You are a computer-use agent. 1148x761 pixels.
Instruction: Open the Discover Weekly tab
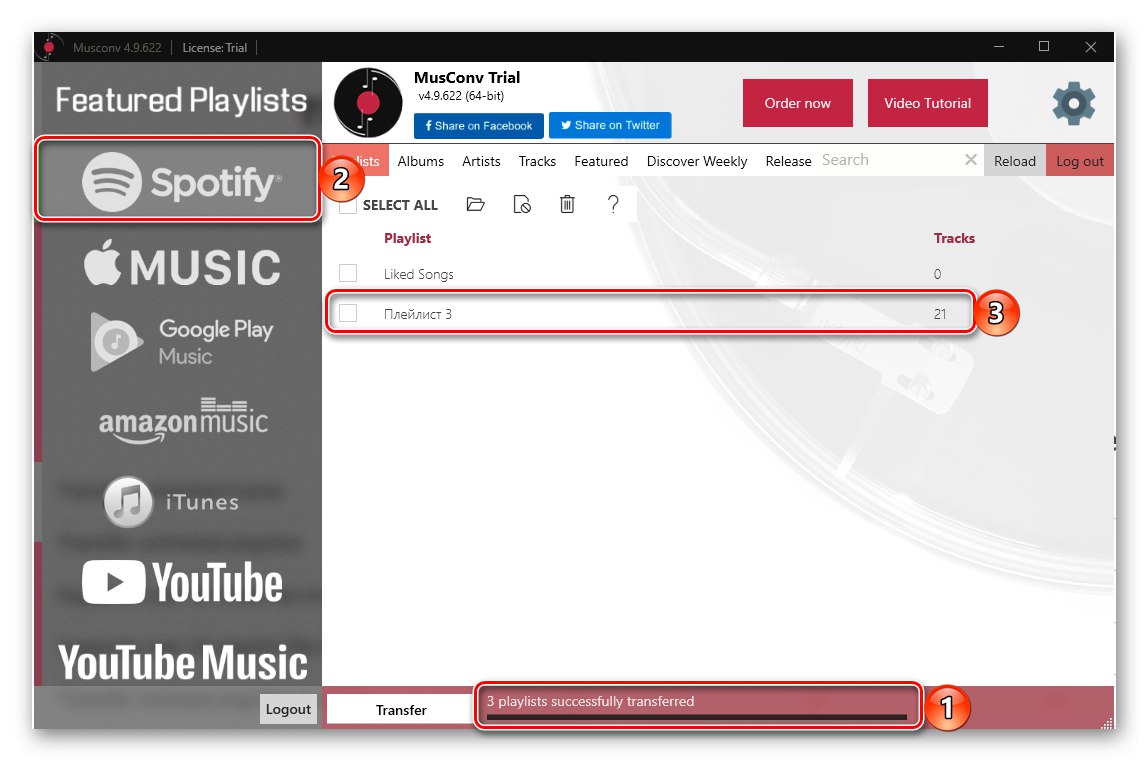[x=696, y=160]
